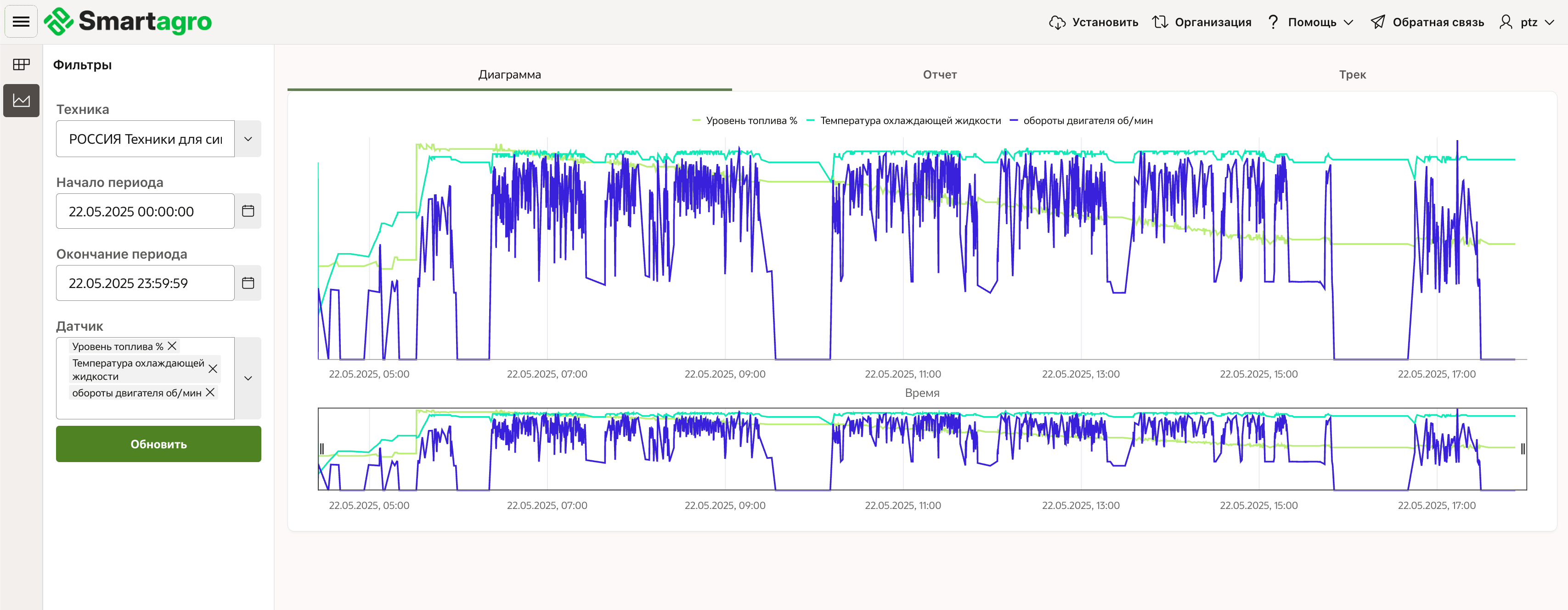
Task: Open calendar for Начало периода
Action: 248,211
